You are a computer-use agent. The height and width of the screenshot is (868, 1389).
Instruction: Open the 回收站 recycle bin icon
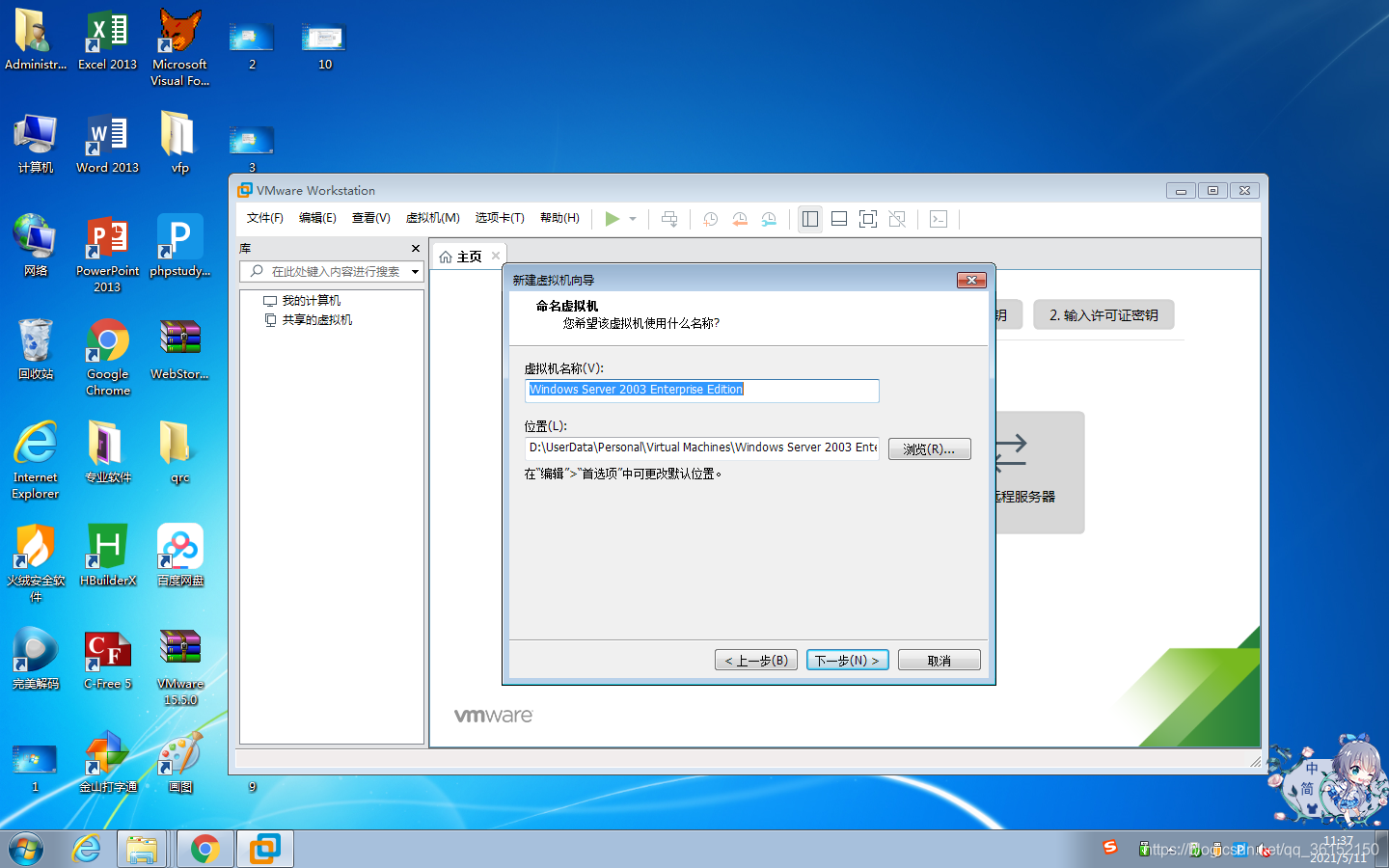pyautogui.click(x=36, y=350)
